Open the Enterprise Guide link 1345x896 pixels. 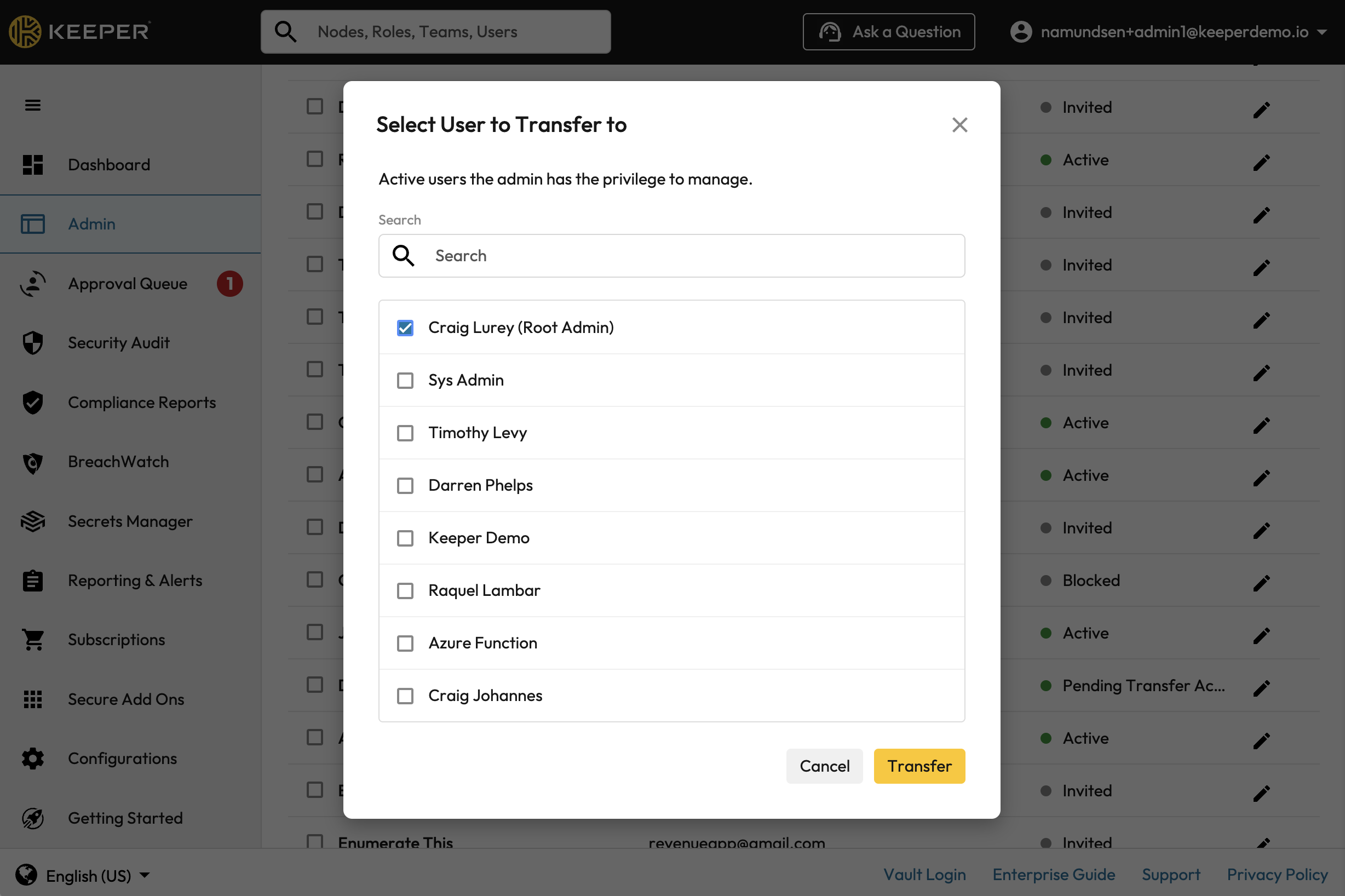click(1053, 874)
